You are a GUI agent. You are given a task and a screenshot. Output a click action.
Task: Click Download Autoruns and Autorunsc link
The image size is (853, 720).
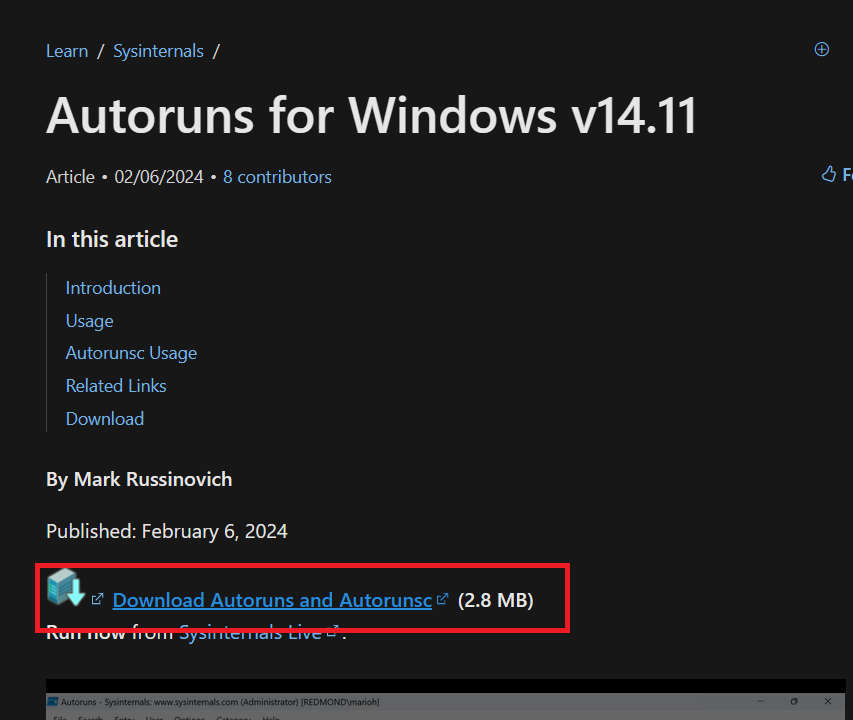coord(272,600)
